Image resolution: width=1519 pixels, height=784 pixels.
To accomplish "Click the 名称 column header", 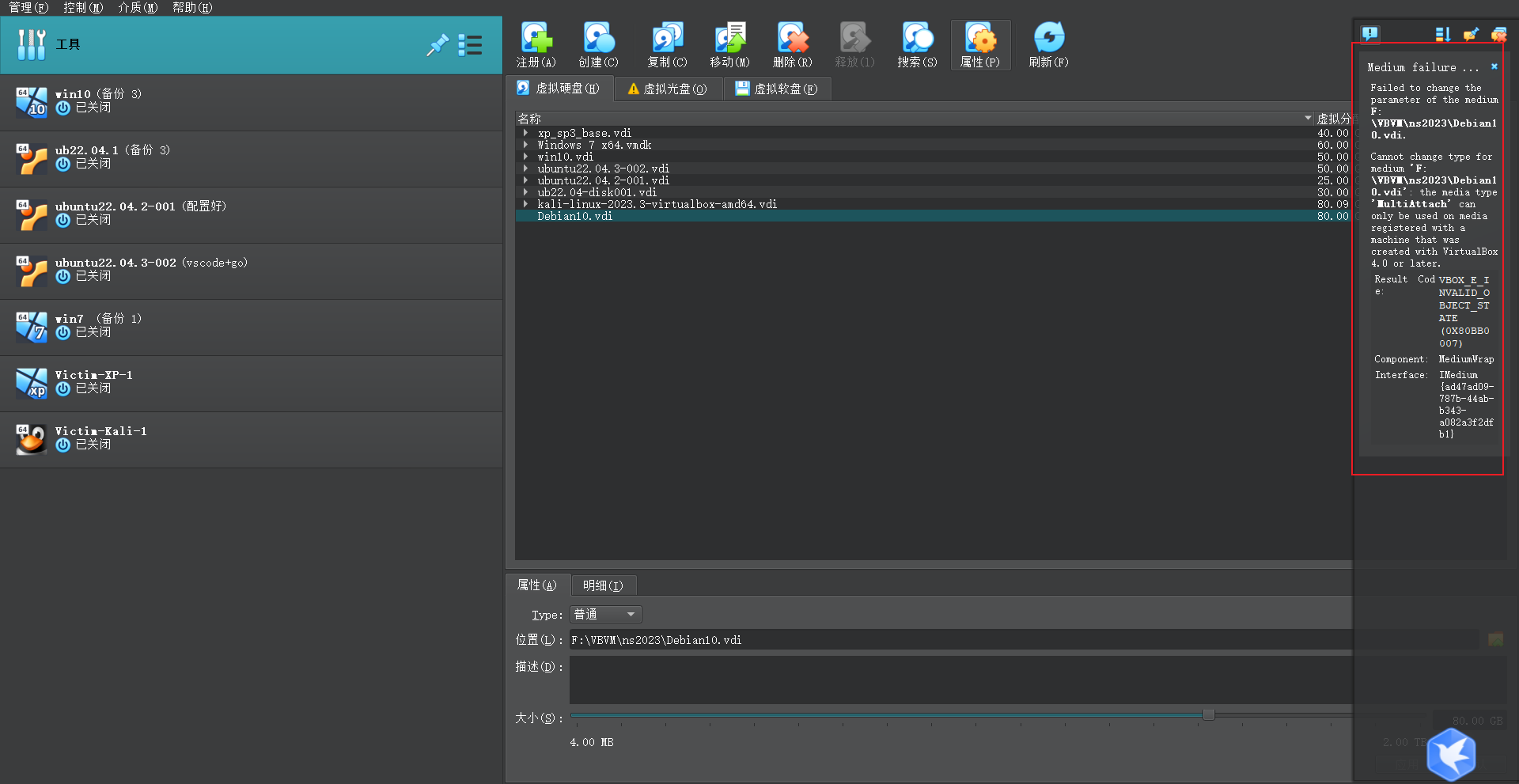I will pos(915,119).
